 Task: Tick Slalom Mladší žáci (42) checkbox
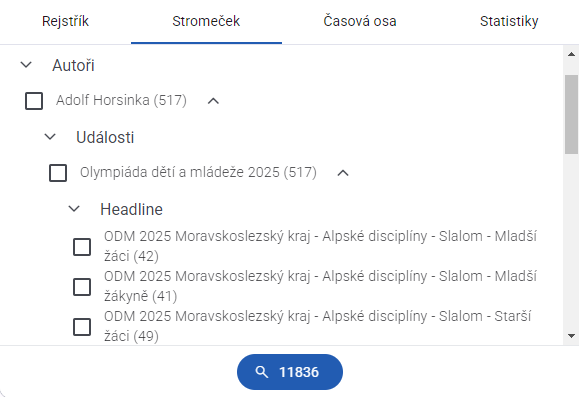82,247
